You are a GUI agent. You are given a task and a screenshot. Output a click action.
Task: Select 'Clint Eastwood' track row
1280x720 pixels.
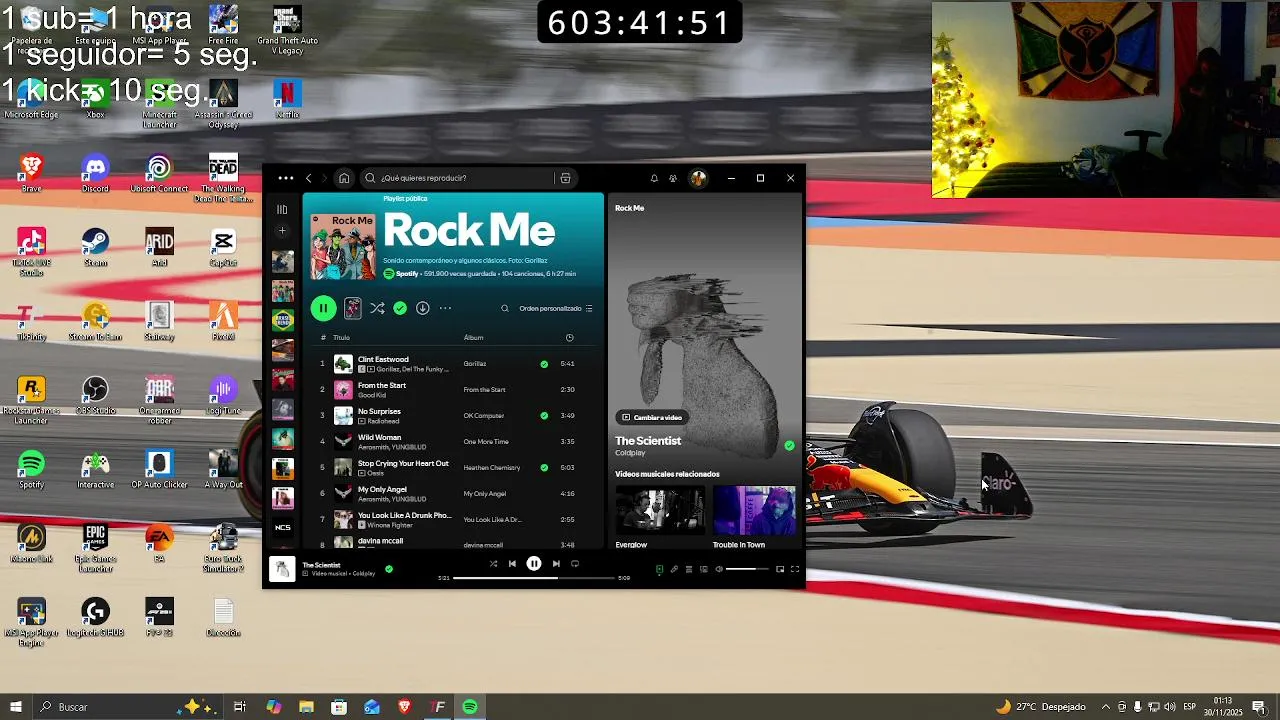click(453, 364)
